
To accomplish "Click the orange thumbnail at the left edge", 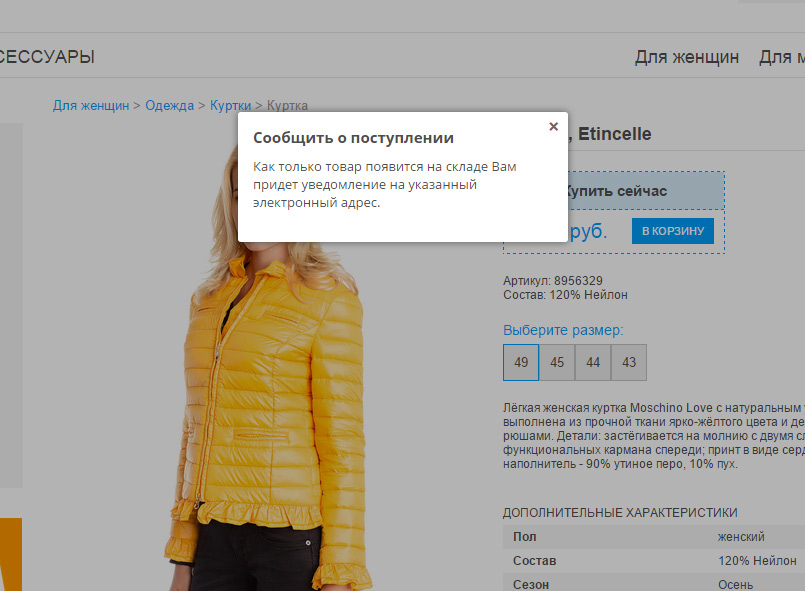I will click(10, 554).
